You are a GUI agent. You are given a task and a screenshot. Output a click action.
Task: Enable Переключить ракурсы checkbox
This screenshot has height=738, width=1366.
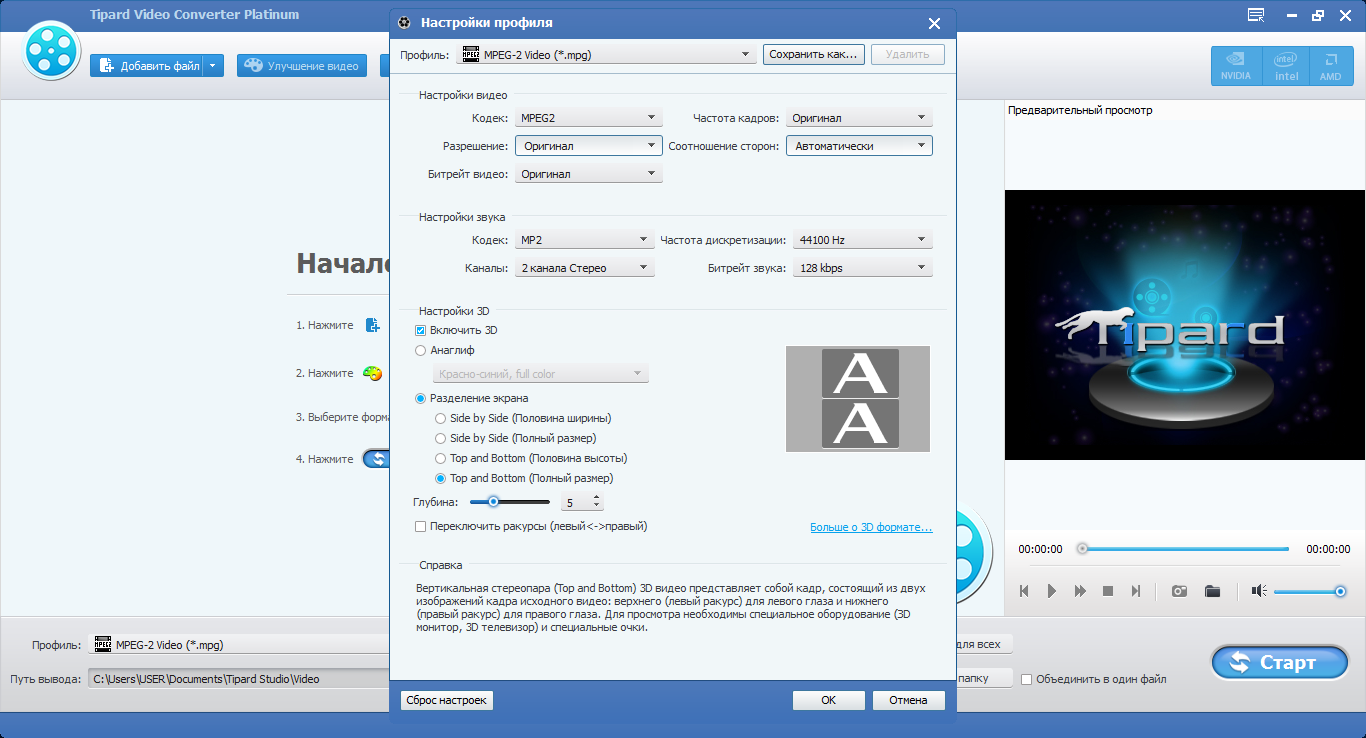pyautogui.click(x=420, y=526)
